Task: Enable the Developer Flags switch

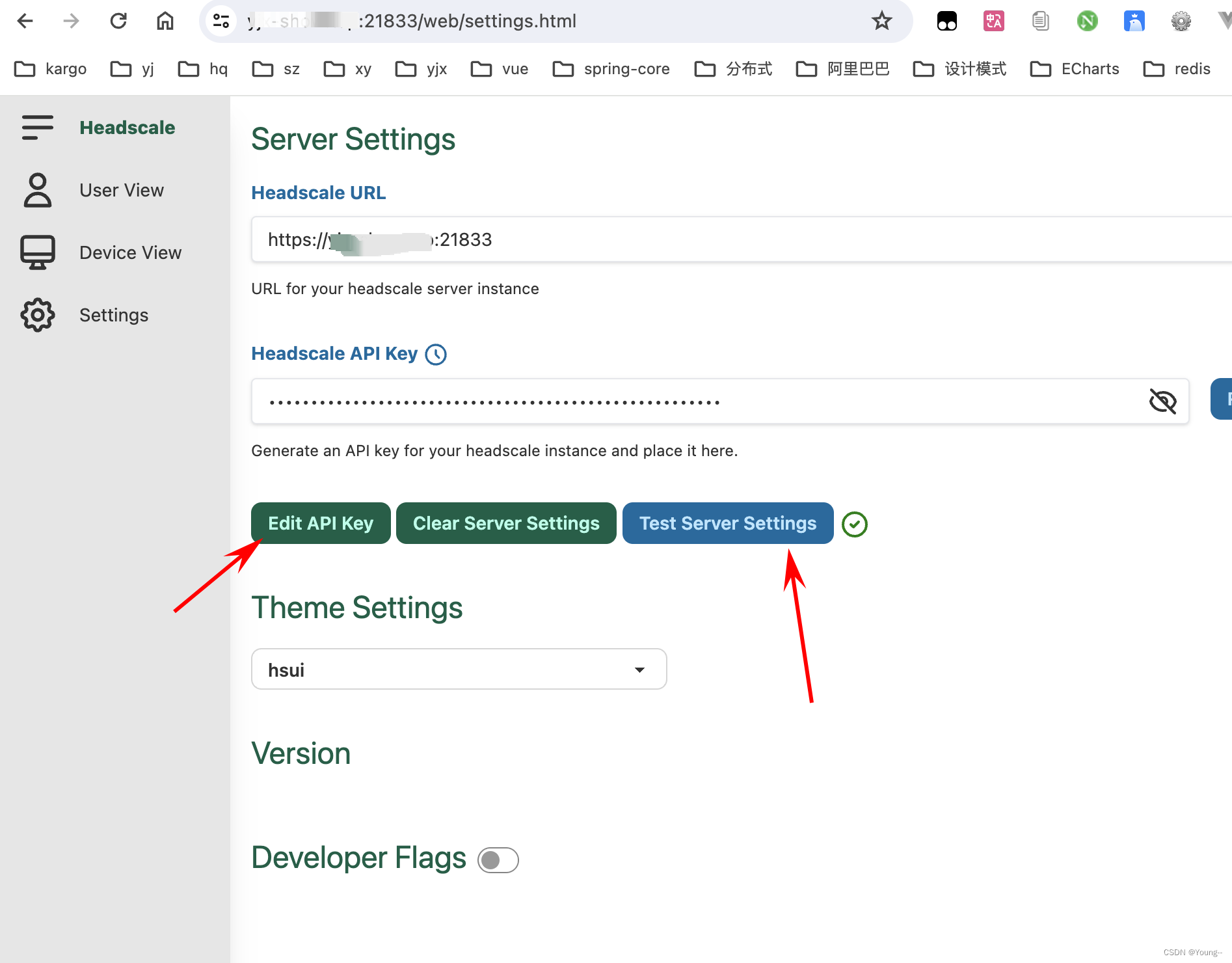Action: coord(498,860)
